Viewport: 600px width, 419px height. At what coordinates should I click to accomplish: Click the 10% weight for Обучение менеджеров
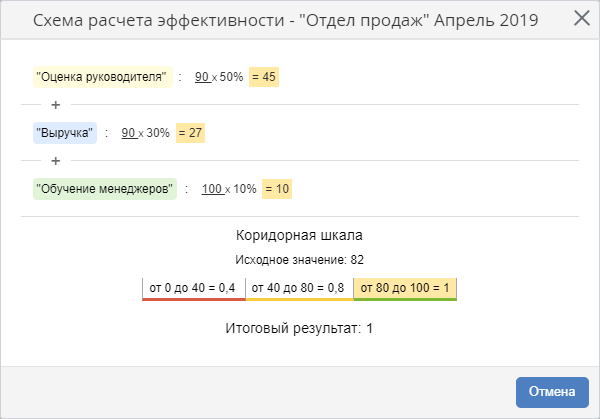click(244, 188)
